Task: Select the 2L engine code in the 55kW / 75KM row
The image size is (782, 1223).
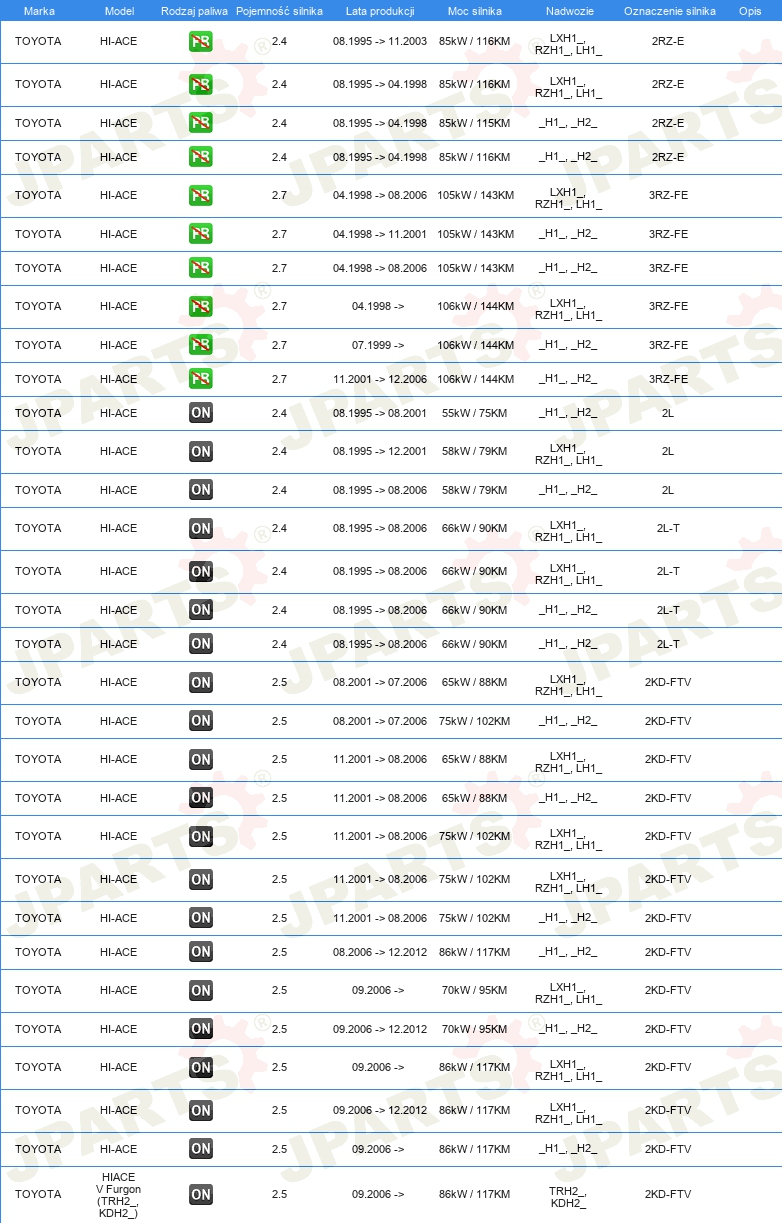Action: [668, 413]
